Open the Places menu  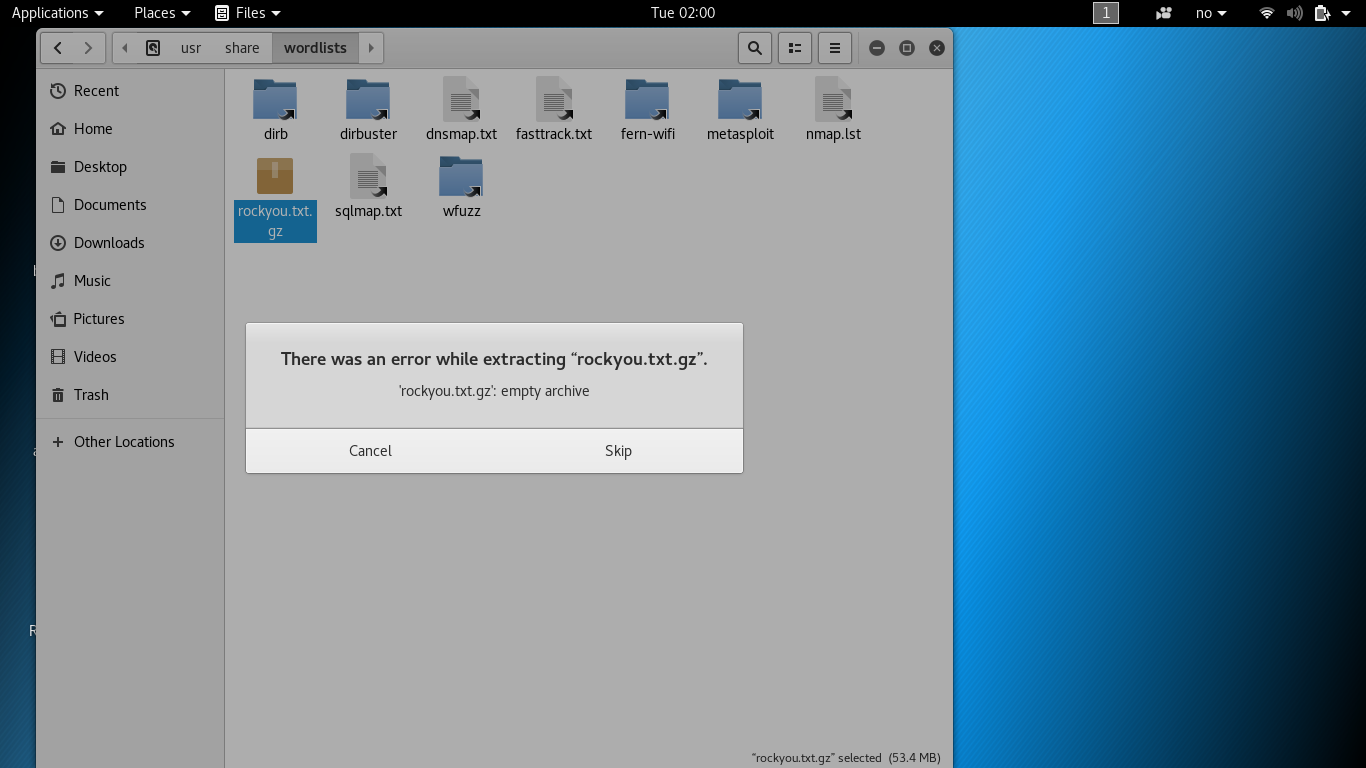[x=162, y=13]
